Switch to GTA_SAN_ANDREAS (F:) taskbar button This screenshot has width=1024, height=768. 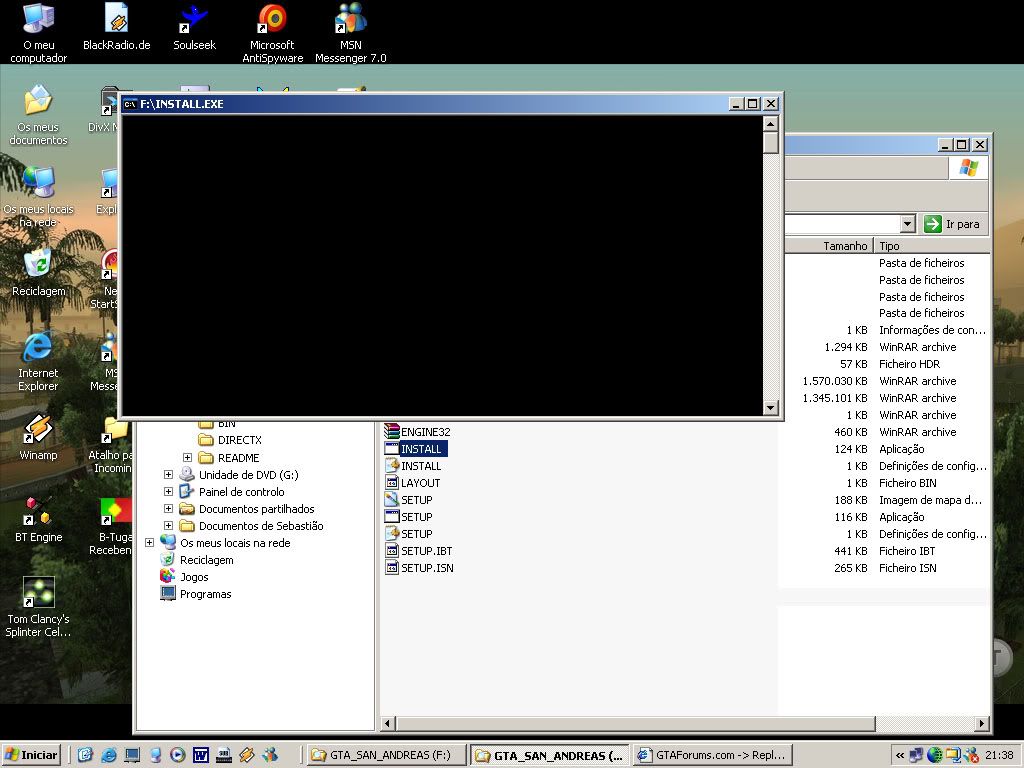coord(383,755)
